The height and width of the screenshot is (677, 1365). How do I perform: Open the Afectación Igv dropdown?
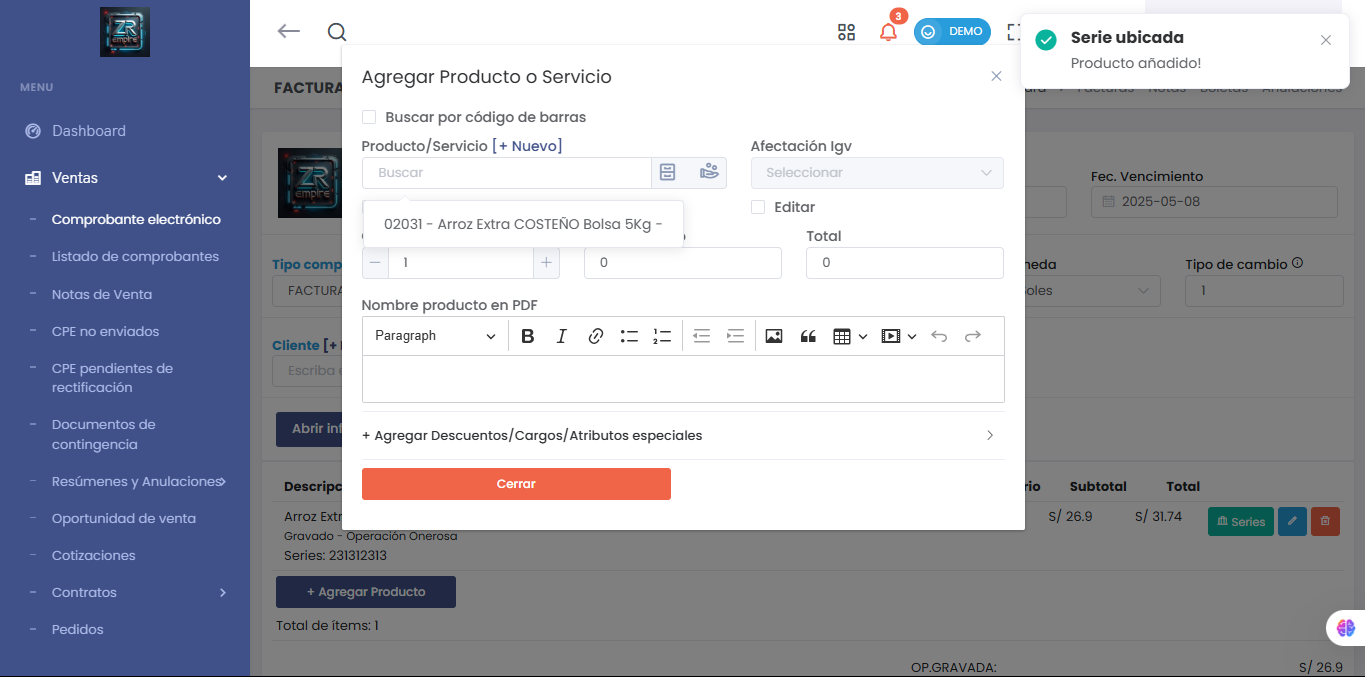coord(876,173)
